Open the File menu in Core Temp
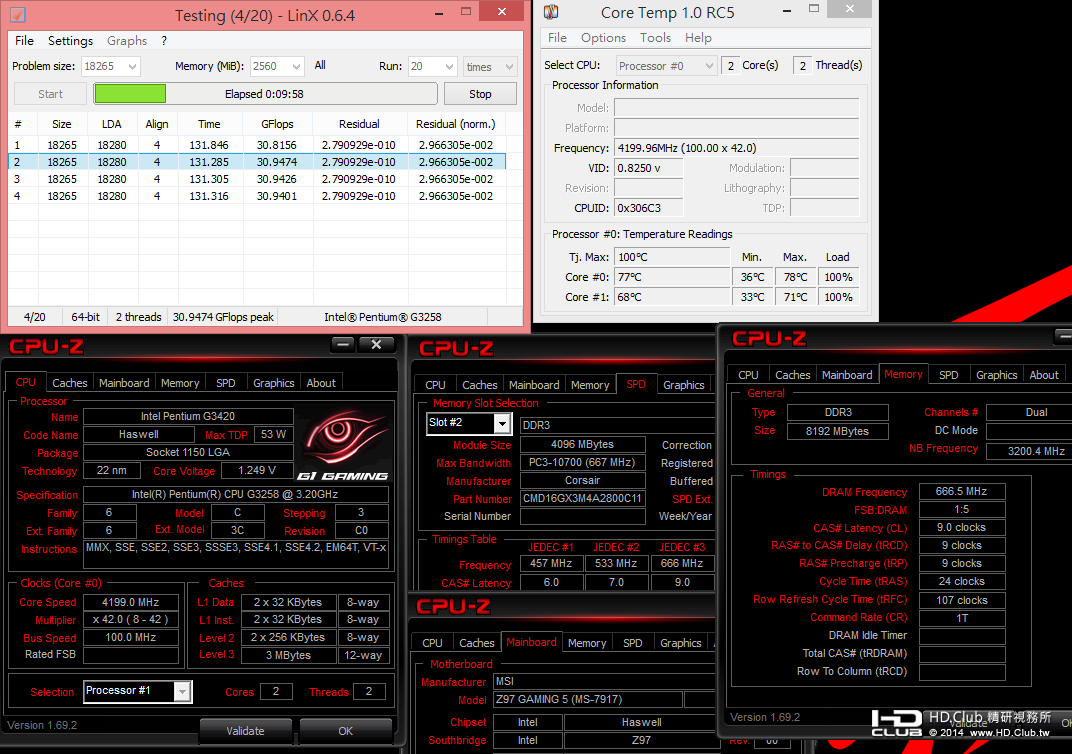Screen dimensions: 1072x754 pyautogui.click(x=557, y=38)
